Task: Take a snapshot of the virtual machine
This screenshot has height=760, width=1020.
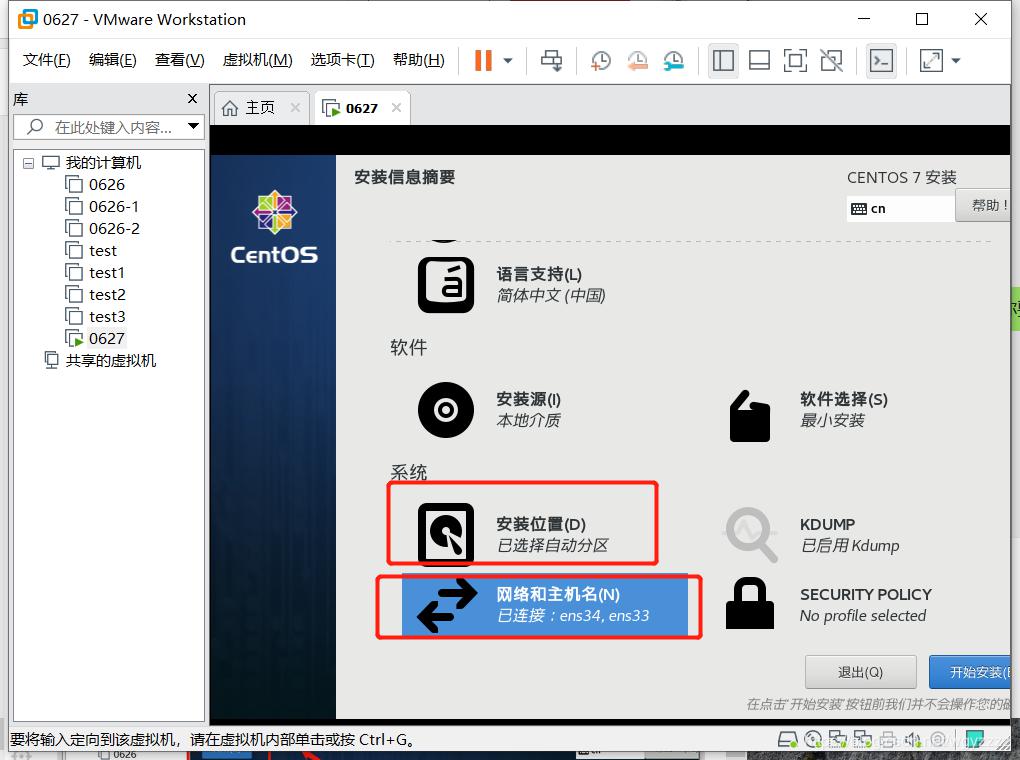Action: (600, 60)
